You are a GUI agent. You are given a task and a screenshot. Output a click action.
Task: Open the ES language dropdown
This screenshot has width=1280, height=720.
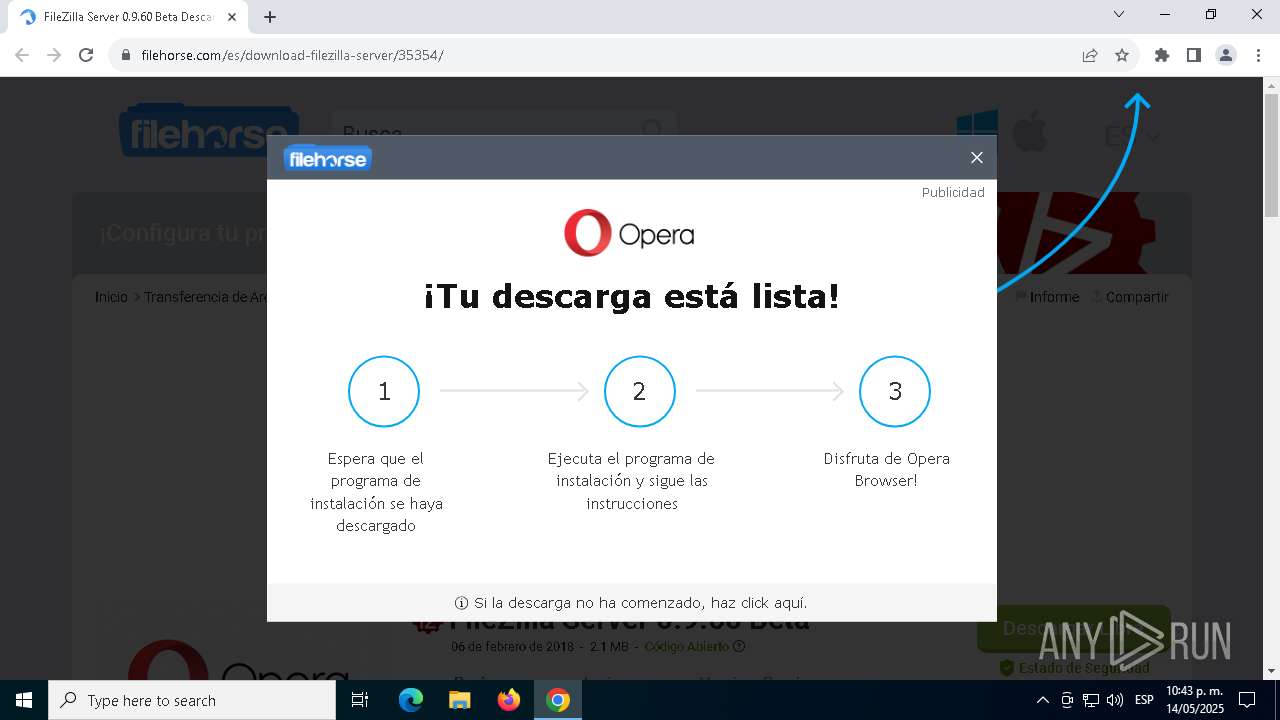tap(1132, 137)
